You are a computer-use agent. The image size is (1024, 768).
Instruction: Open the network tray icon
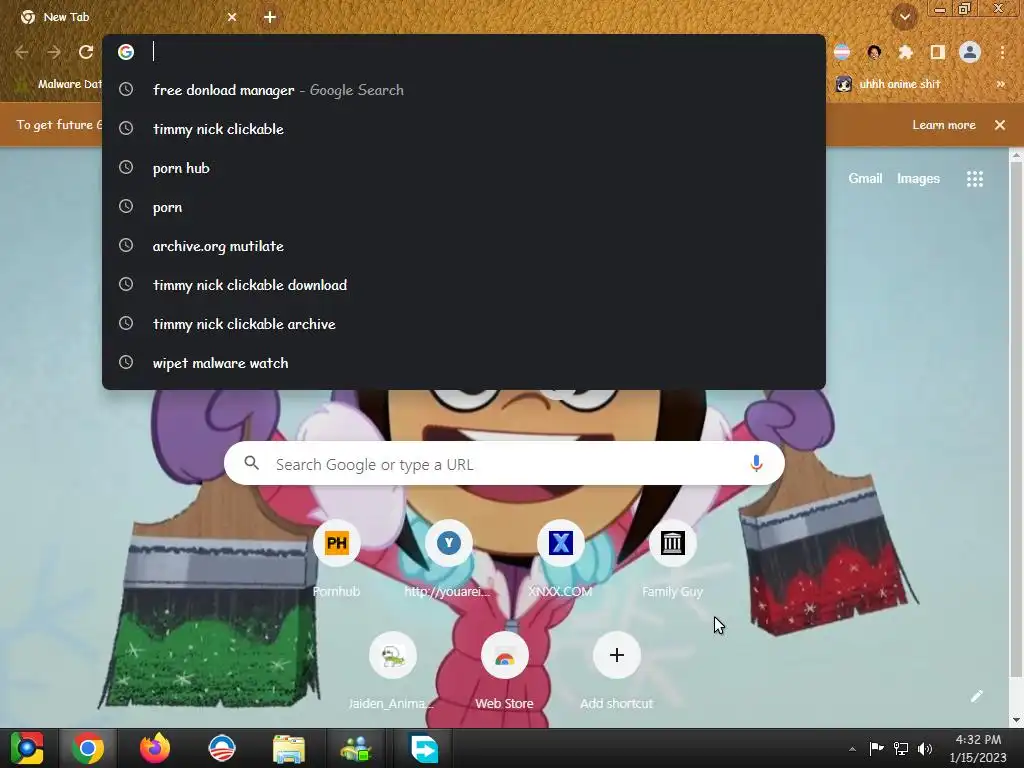click(901, 748)
